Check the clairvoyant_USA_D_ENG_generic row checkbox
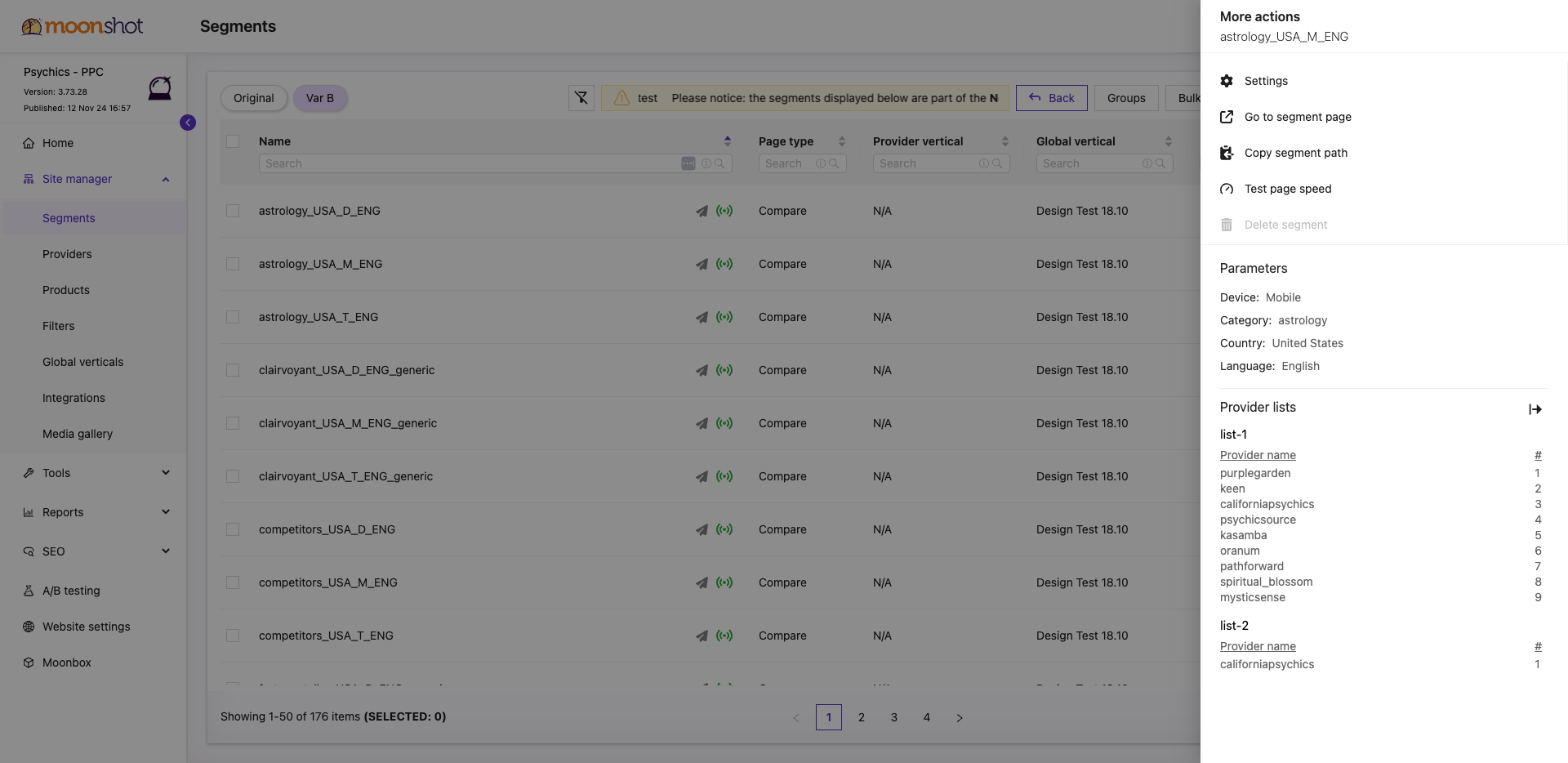The height and width of the screenshot is (763, 1568). click(x=233, y=370)
